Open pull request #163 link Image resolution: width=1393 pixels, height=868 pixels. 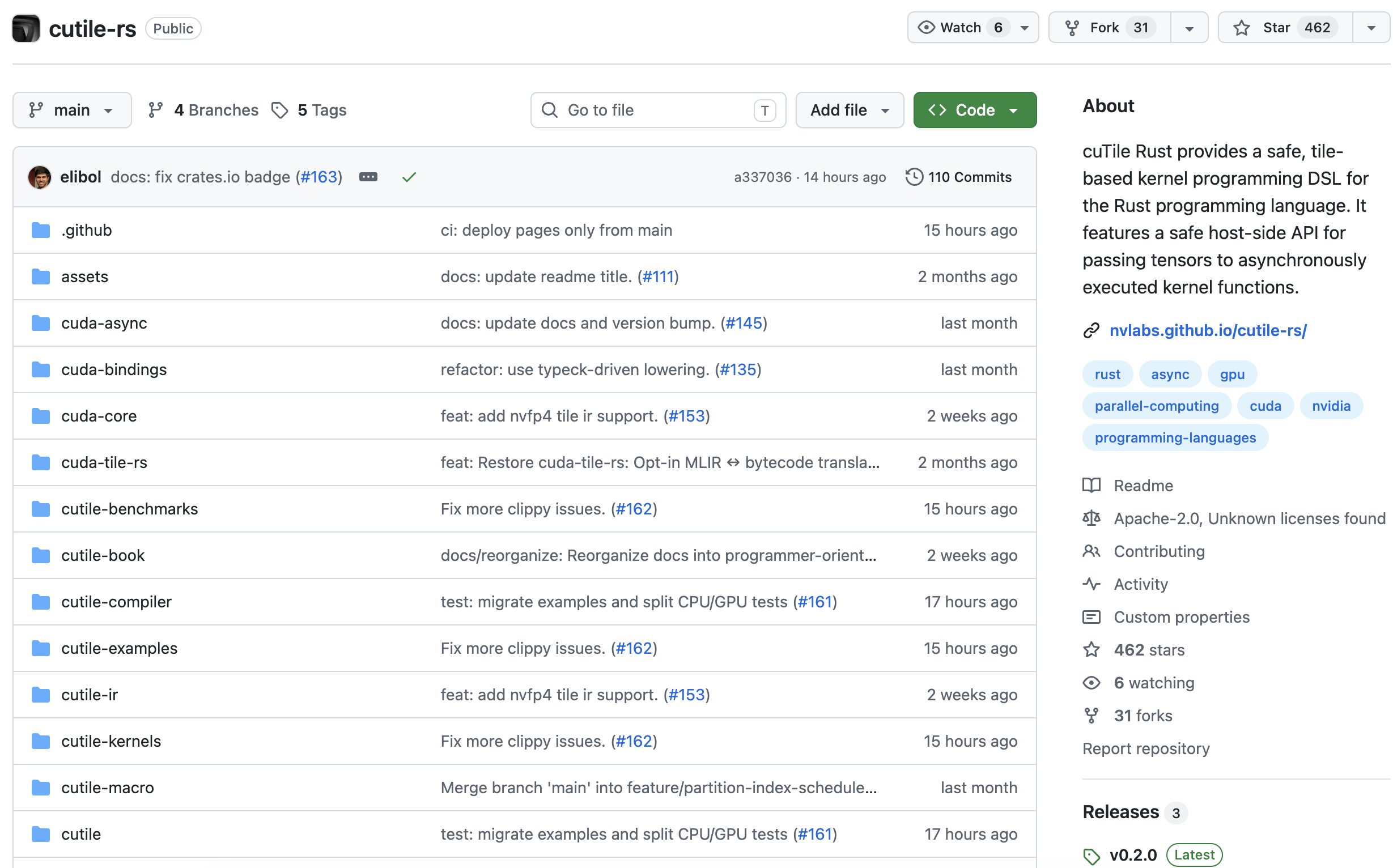(x=319, y=177)
